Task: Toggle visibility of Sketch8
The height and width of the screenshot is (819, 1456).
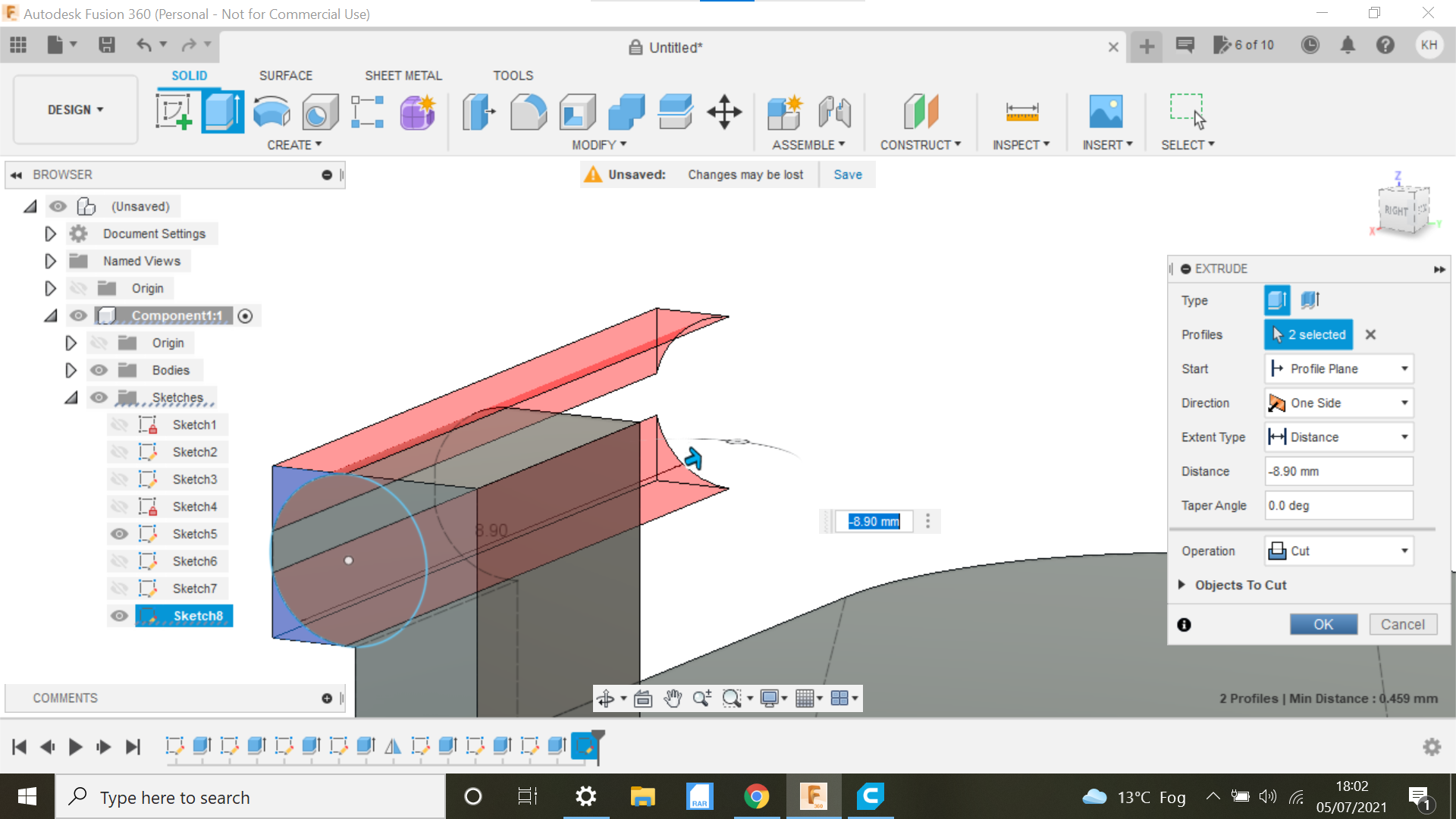Action: click(119, 615)
